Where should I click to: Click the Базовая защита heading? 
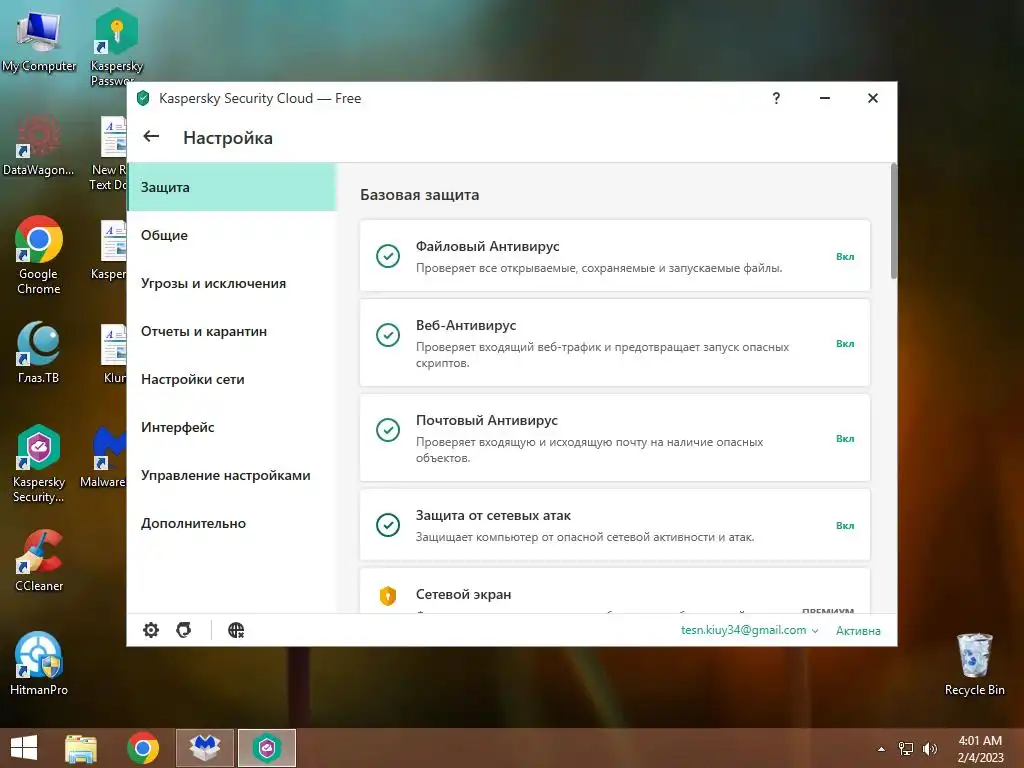(x=419, y=195)
